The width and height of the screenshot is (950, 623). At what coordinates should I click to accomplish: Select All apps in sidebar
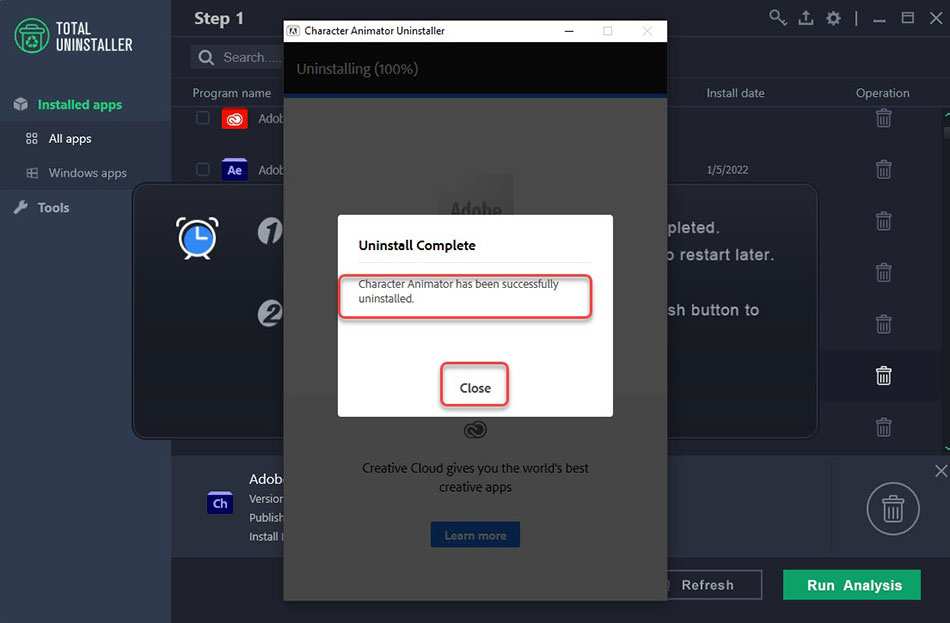click(x=70, y=139)
